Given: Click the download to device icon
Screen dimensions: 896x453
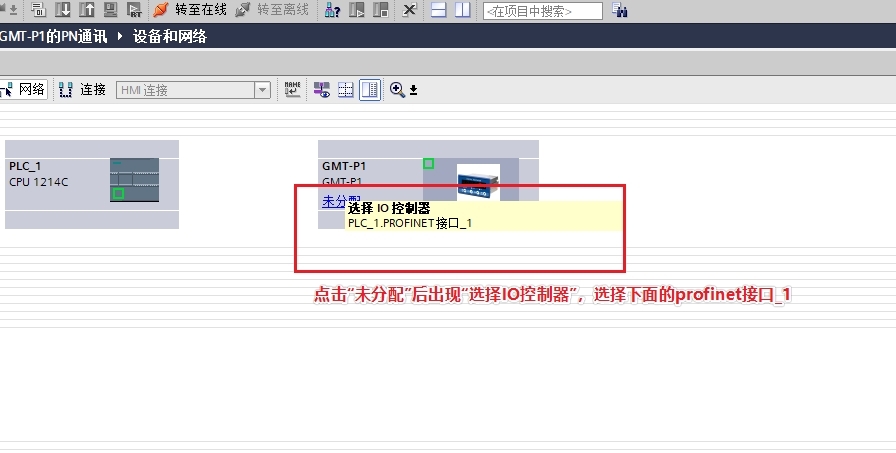Looking at the screenshot, I should [x=62, y=10].
